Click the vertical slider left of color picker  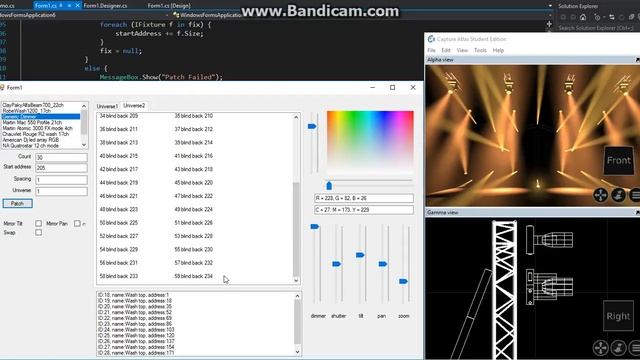[312, 127]
